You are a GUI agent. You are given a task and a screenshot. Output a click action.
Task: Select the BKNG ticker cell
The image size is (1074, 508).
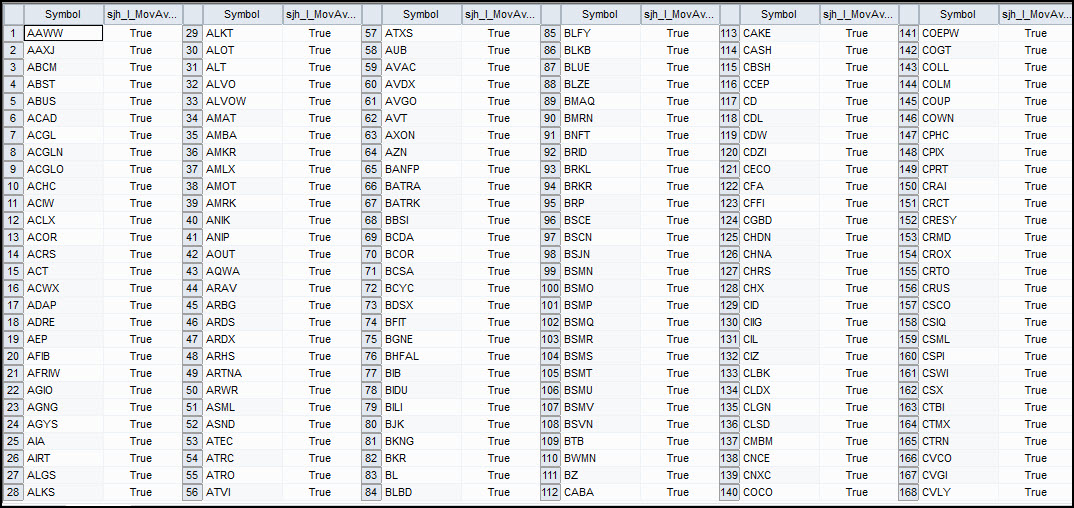click(421, 441)
